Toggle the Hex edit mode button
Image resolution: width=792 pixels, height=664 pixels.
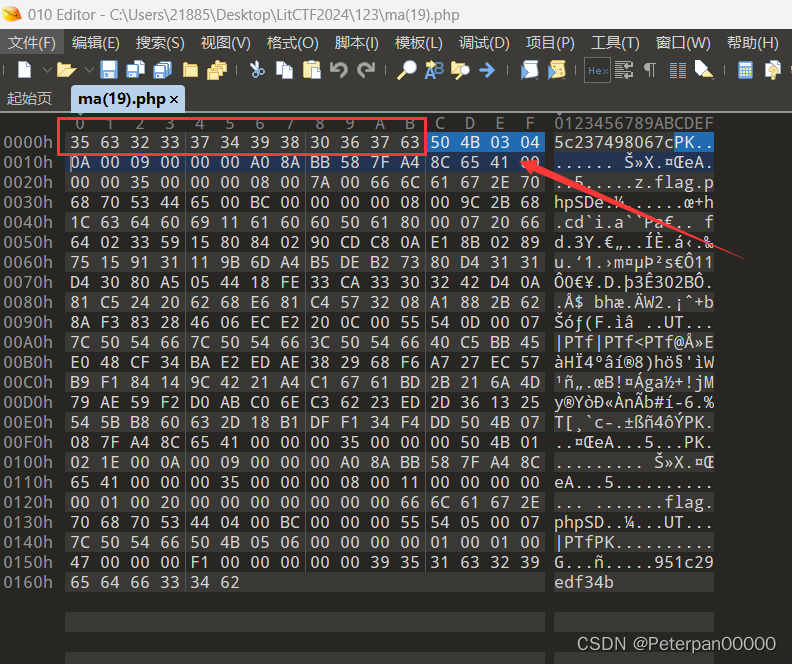coord(598,70)
